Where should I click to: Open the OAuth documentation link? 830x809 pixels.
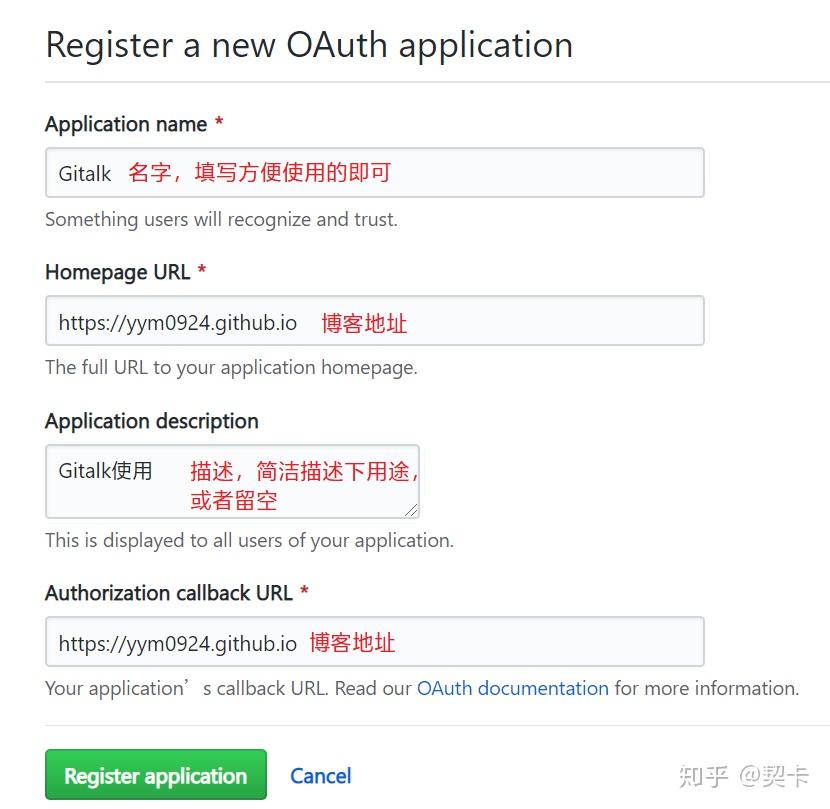point(512,688)
